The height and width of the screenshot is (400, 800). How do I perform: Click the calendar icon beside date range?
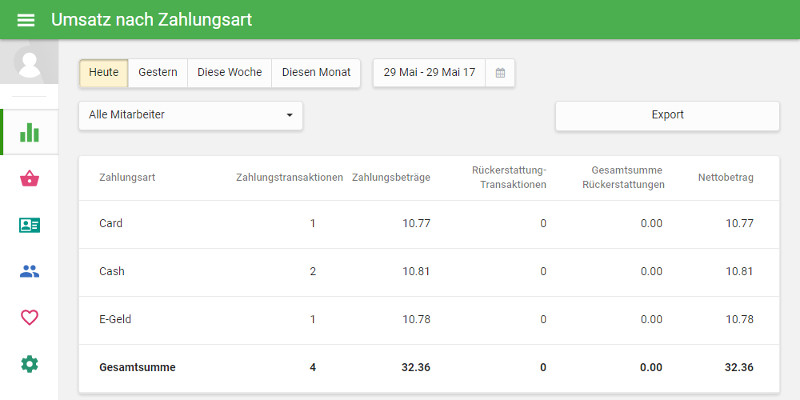click(500, 73)
